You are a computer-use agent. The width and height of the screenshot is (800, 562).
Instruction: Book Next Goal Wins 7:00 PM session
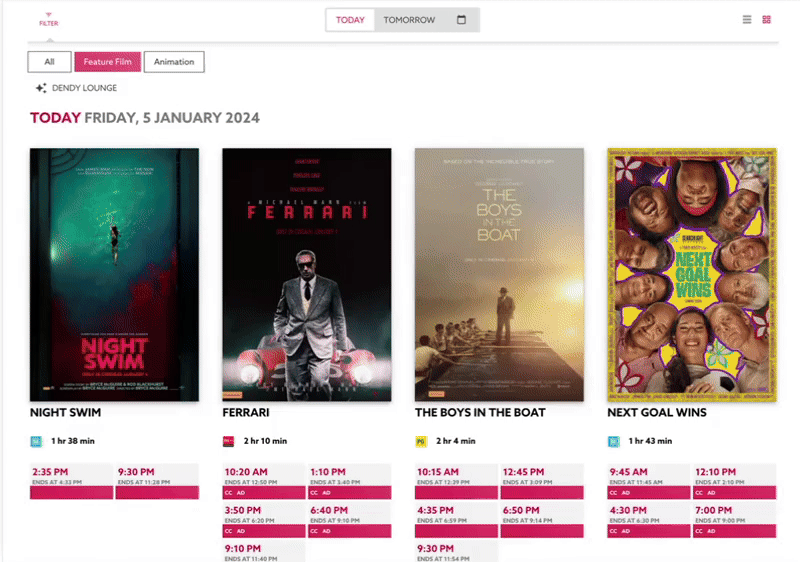pyautogui.click(x=734, y=520)
